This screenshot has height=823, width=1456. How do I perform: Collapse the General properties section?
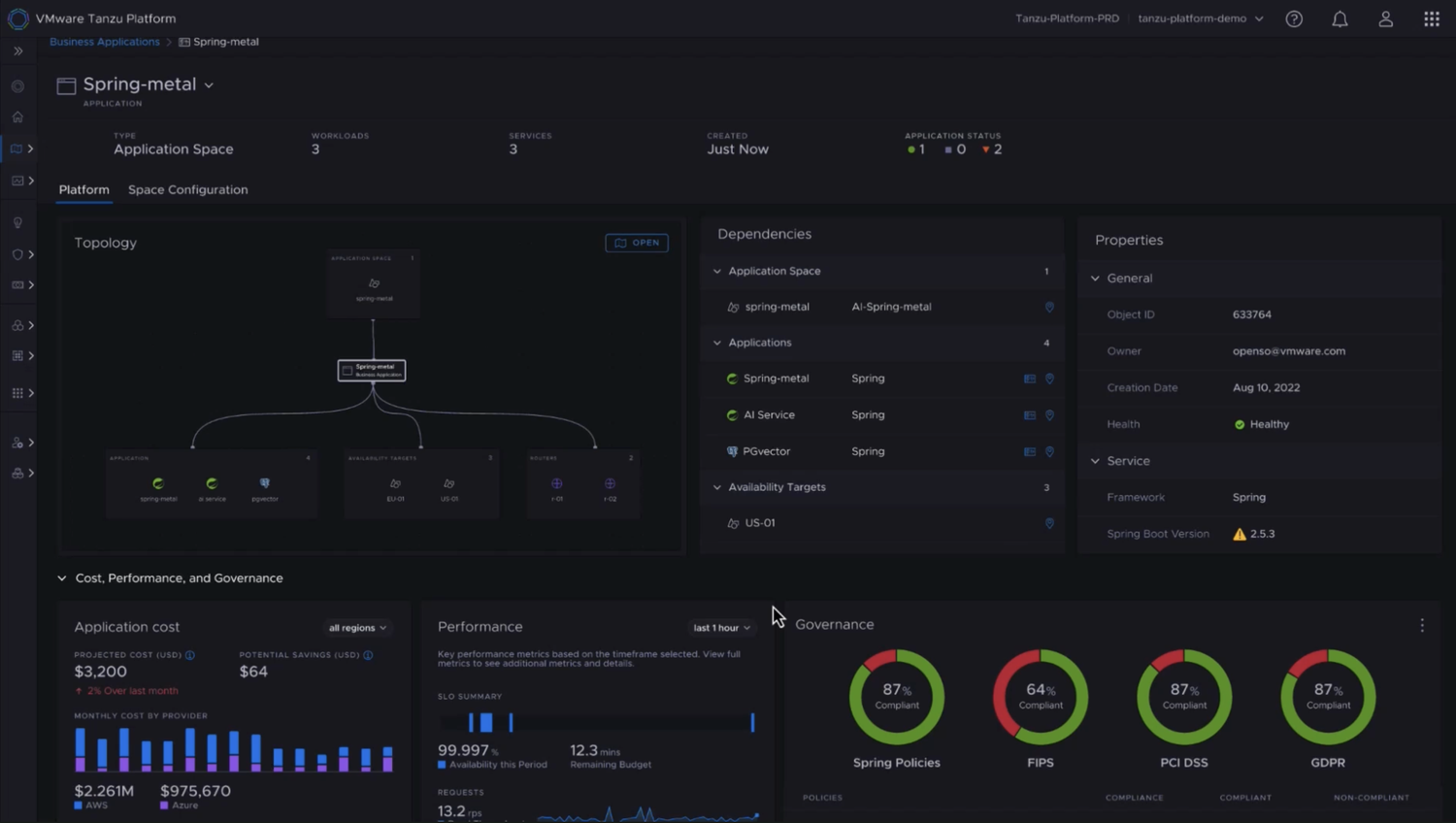(x=1095, y=279)
